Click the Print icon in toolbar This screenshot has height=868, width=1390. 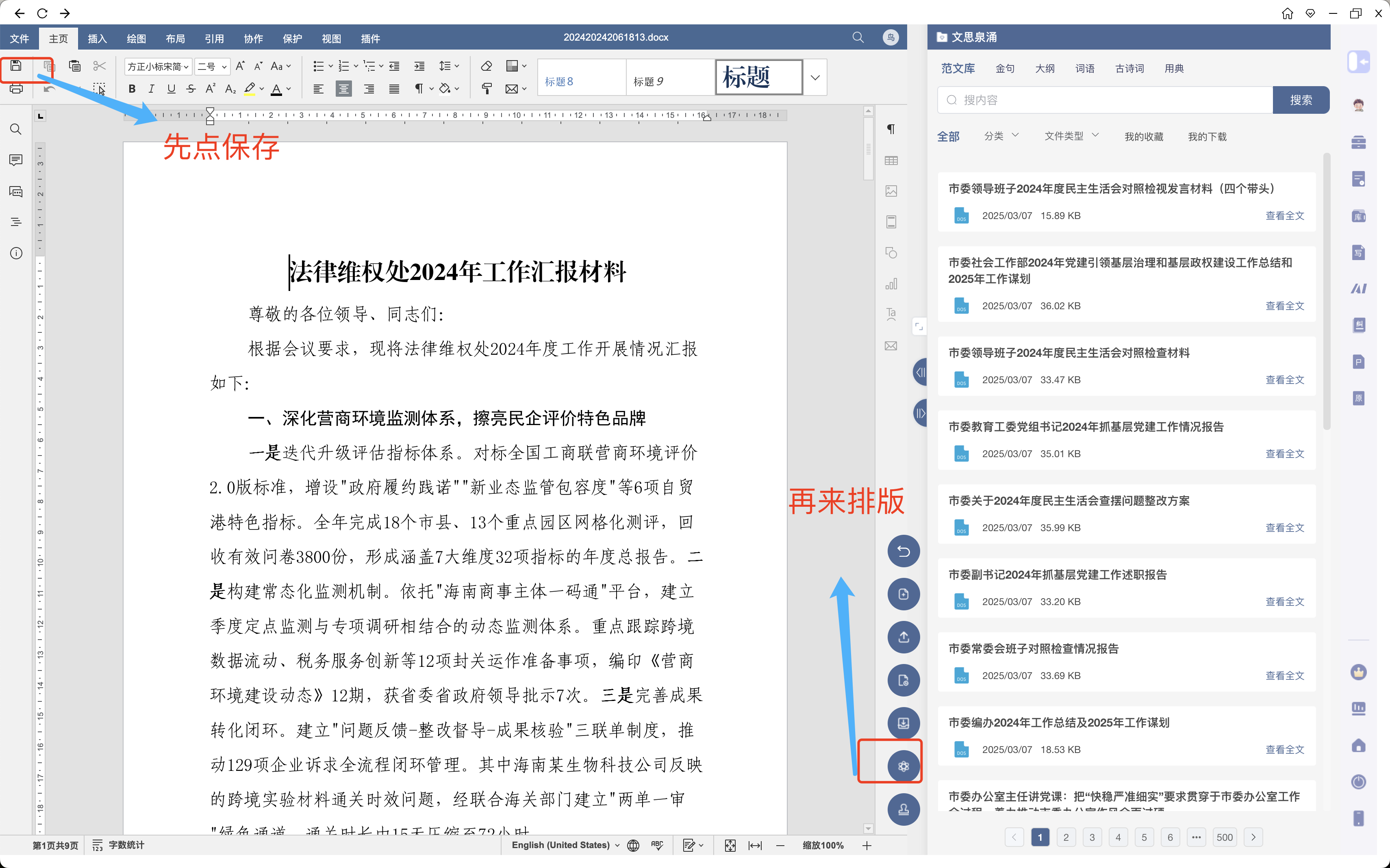click(16, 89)
